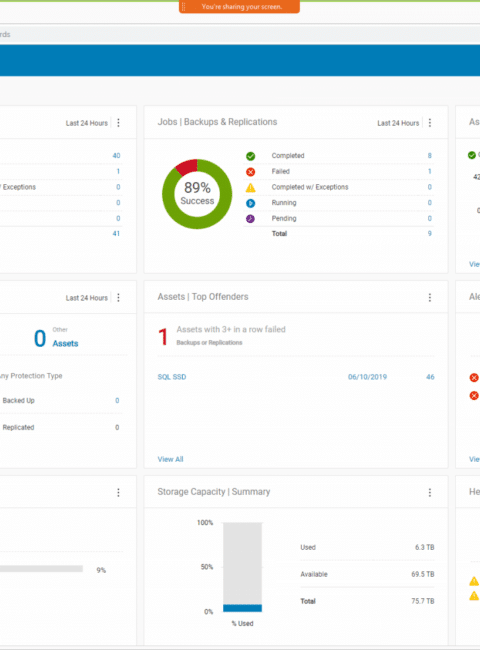Open the Completed jobs count 8
This screenshot has height=650, width=480.
[x=429, y=156]
